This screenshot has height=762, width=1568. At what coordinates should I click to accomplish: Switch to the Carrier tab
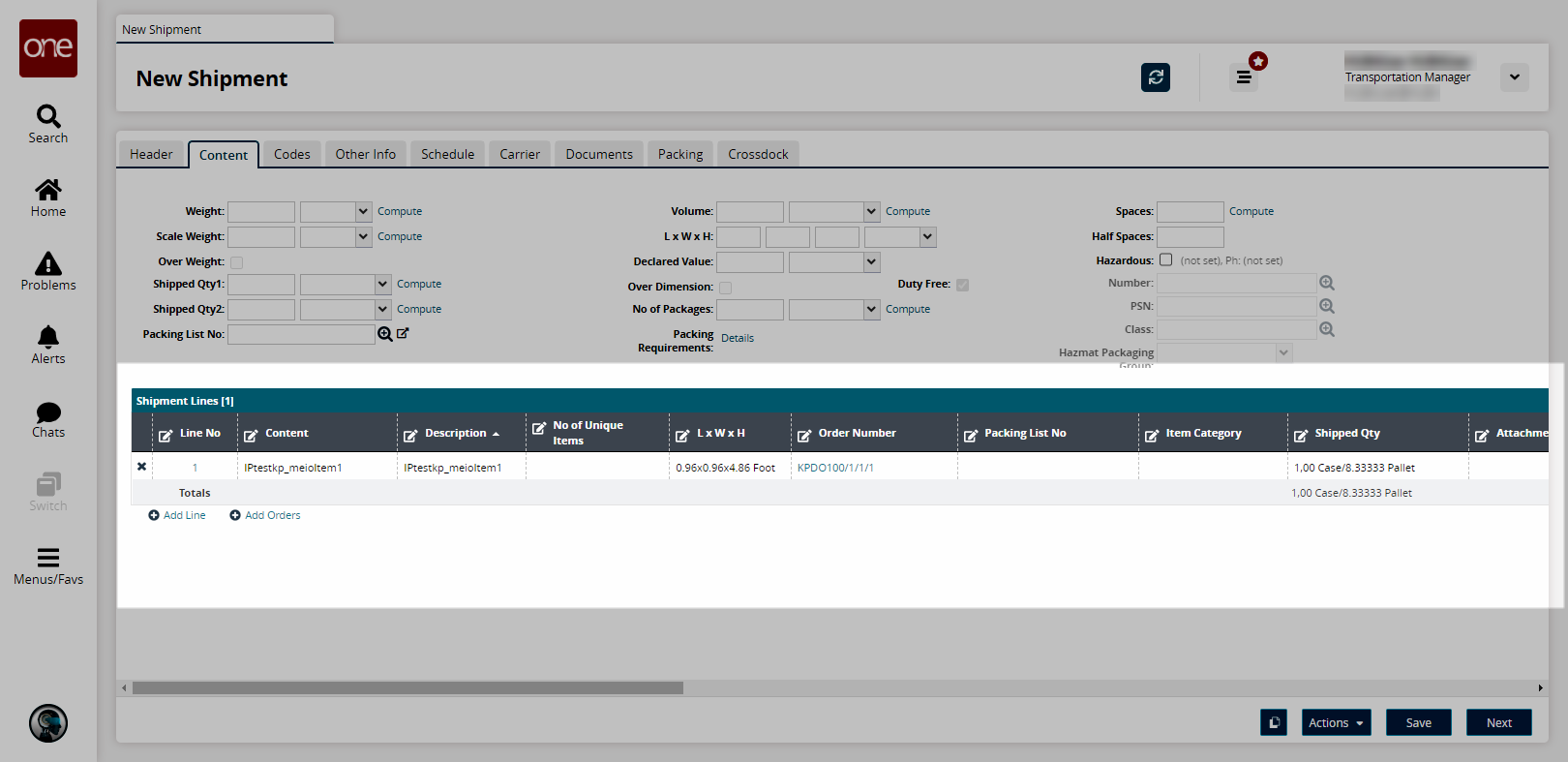pyautogui.click(x=520, y=154)
